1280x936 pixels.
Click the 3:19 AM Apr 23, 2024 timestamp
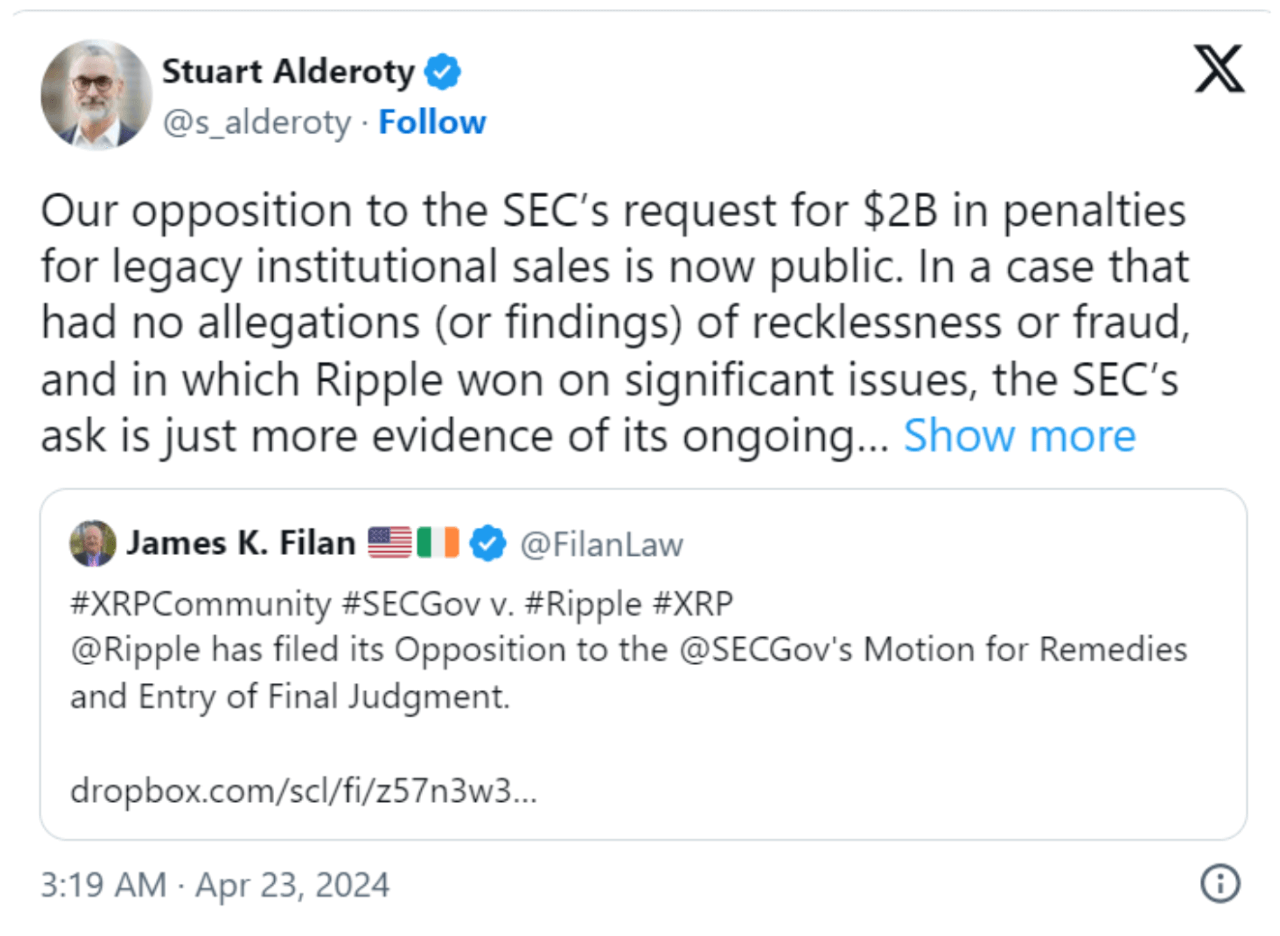click(214, 885)
